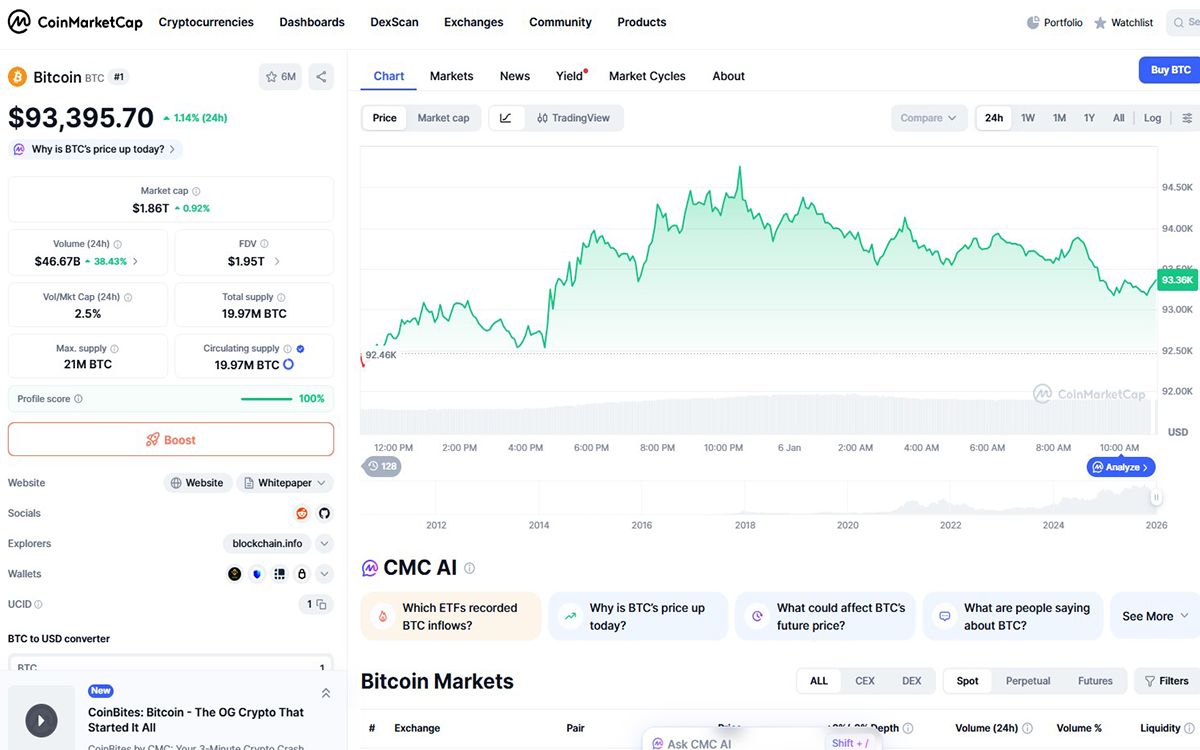Image resolution: width=1200 pixels, height=750 pixels.
Task: Toggle the Log scale on chart
Action: [x=1152, y=118]
